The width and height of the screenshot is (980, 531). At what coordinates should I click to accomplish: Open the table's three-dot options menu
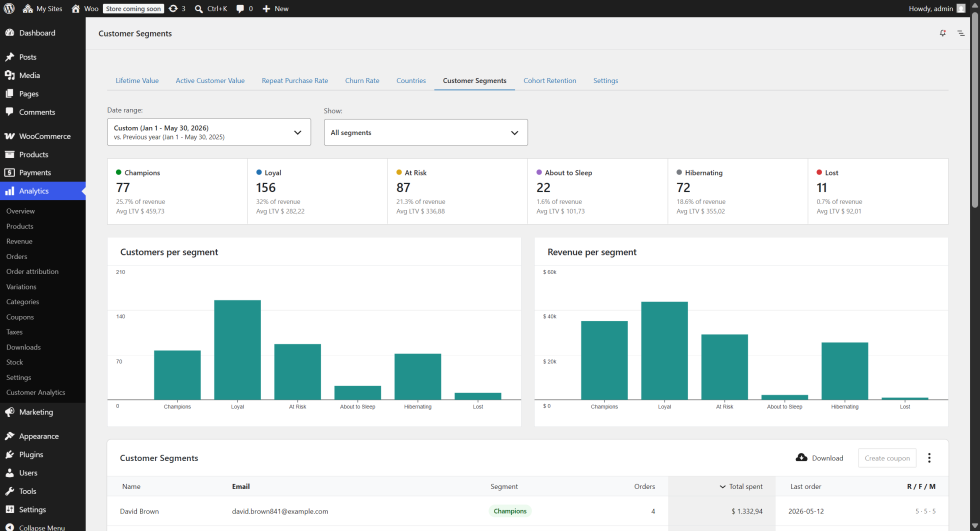pyautogui.click(x=929, y=458)
